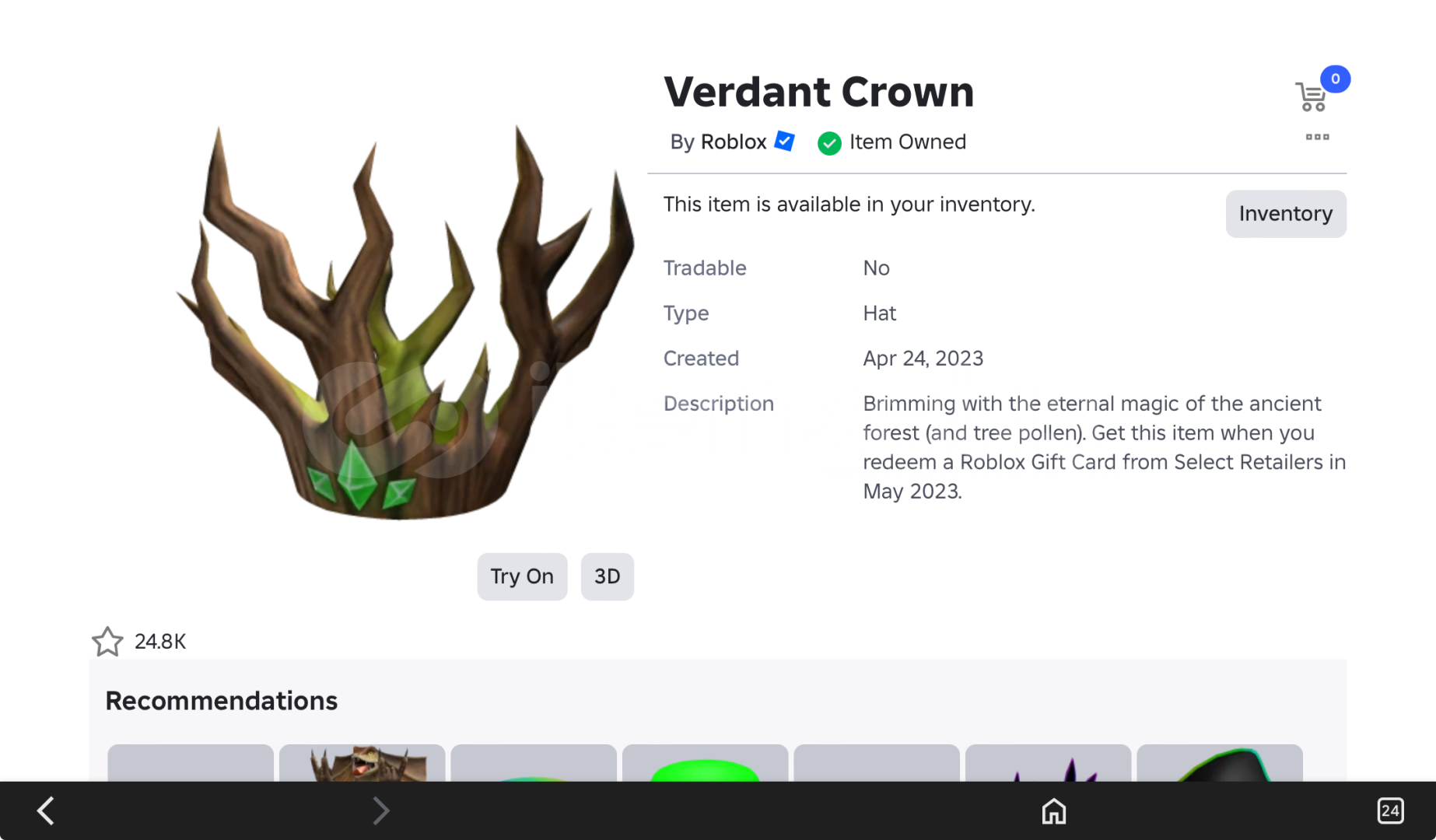Click the Roblox verified badge icon

[x=785, y=142]
